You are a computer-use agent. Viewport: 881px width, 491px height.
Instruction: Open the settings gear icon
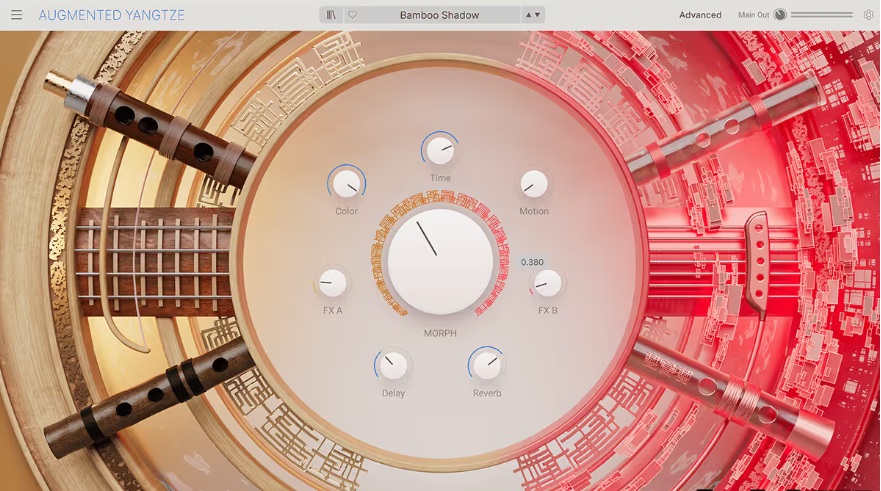tap(868, 15)
